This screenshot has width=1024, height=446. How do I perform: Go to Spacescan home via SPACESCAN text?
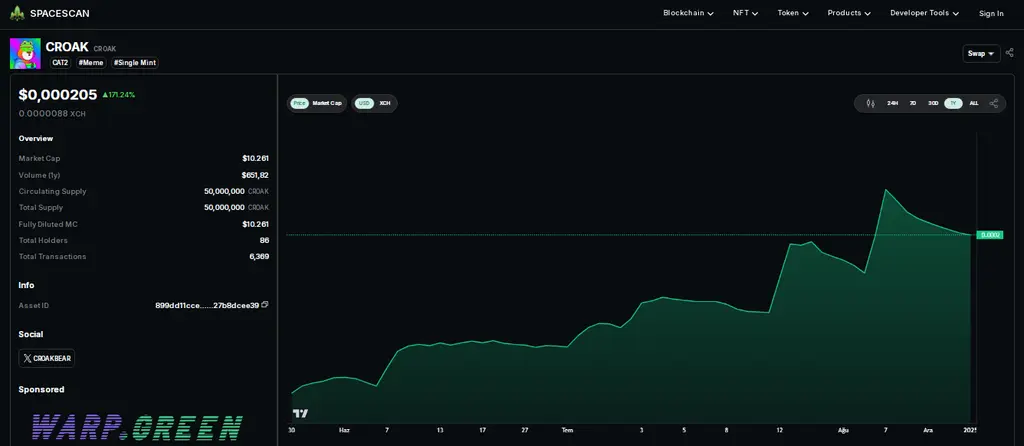point(59,13)
